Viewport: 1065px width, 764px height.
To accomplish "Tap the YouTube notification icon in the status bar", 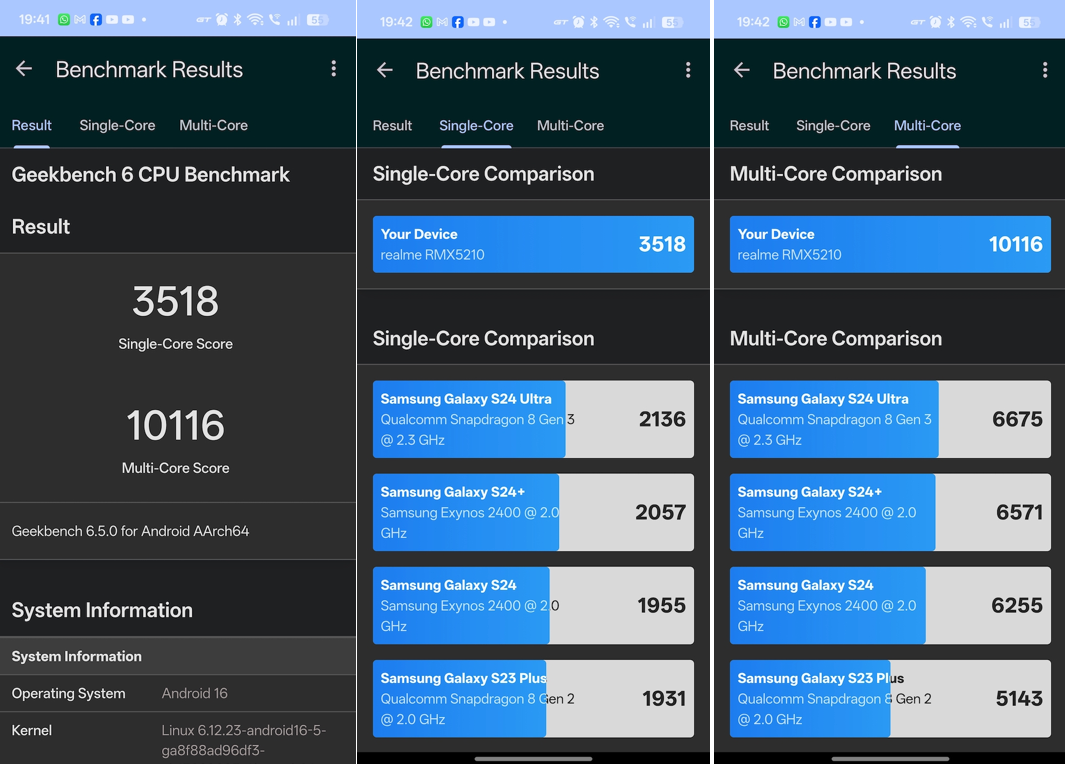I will pyautogui.click(x=112, y=17).
